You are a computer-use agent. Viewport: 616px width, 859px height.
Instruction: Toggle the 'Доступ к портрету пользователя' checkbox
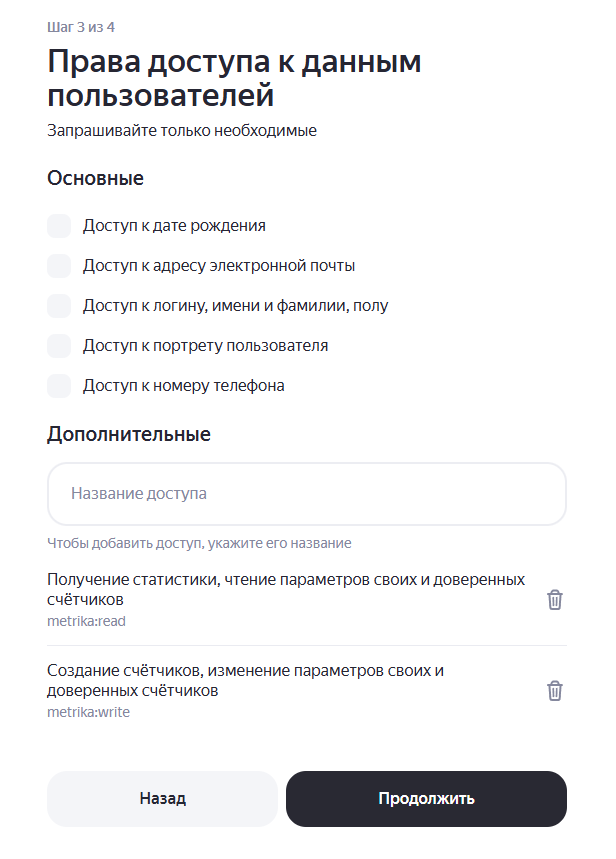click(x=59, y=346)
